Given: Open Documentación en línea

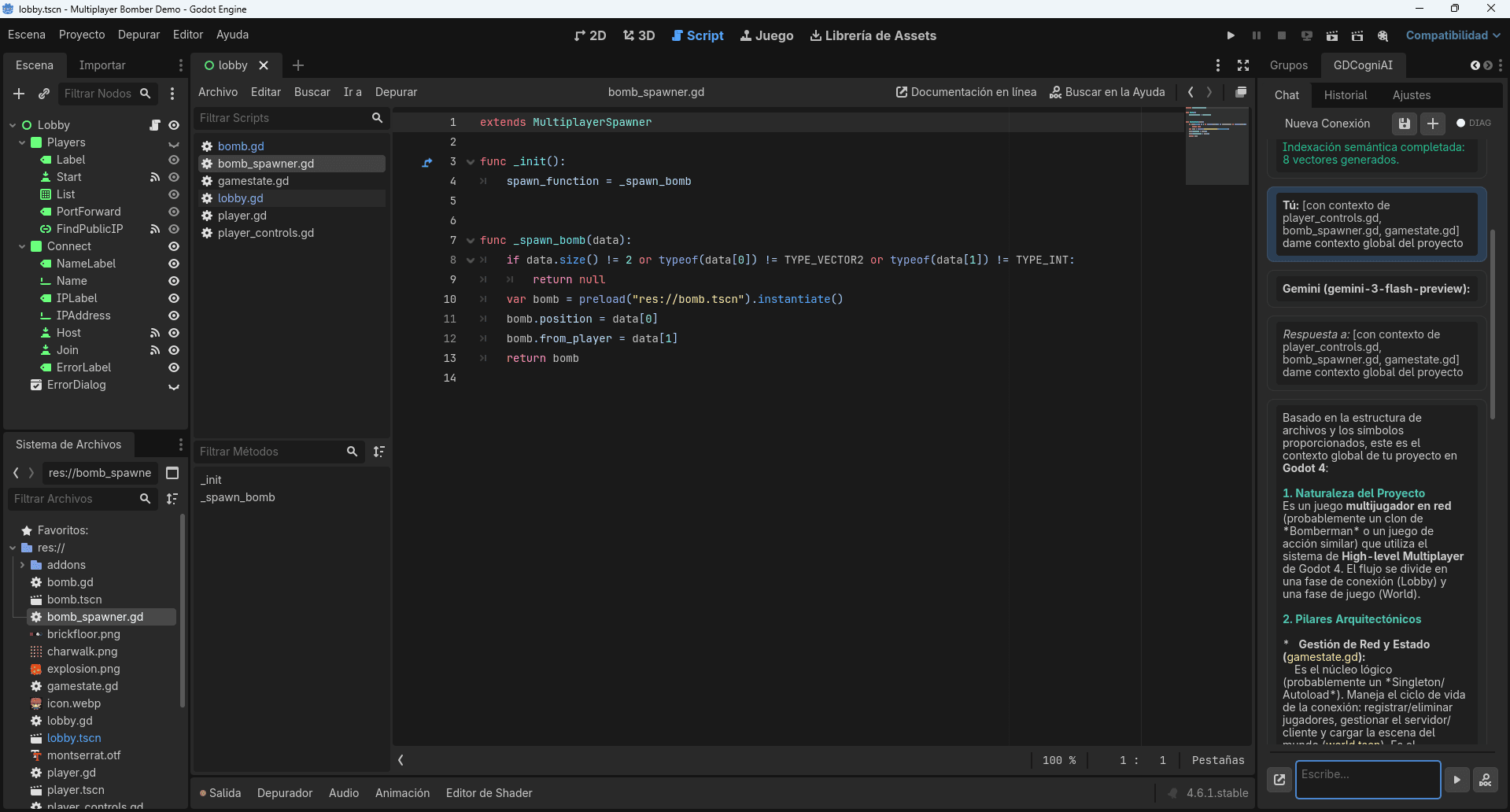Looking at the screenshot, I should tap(966, 92).
